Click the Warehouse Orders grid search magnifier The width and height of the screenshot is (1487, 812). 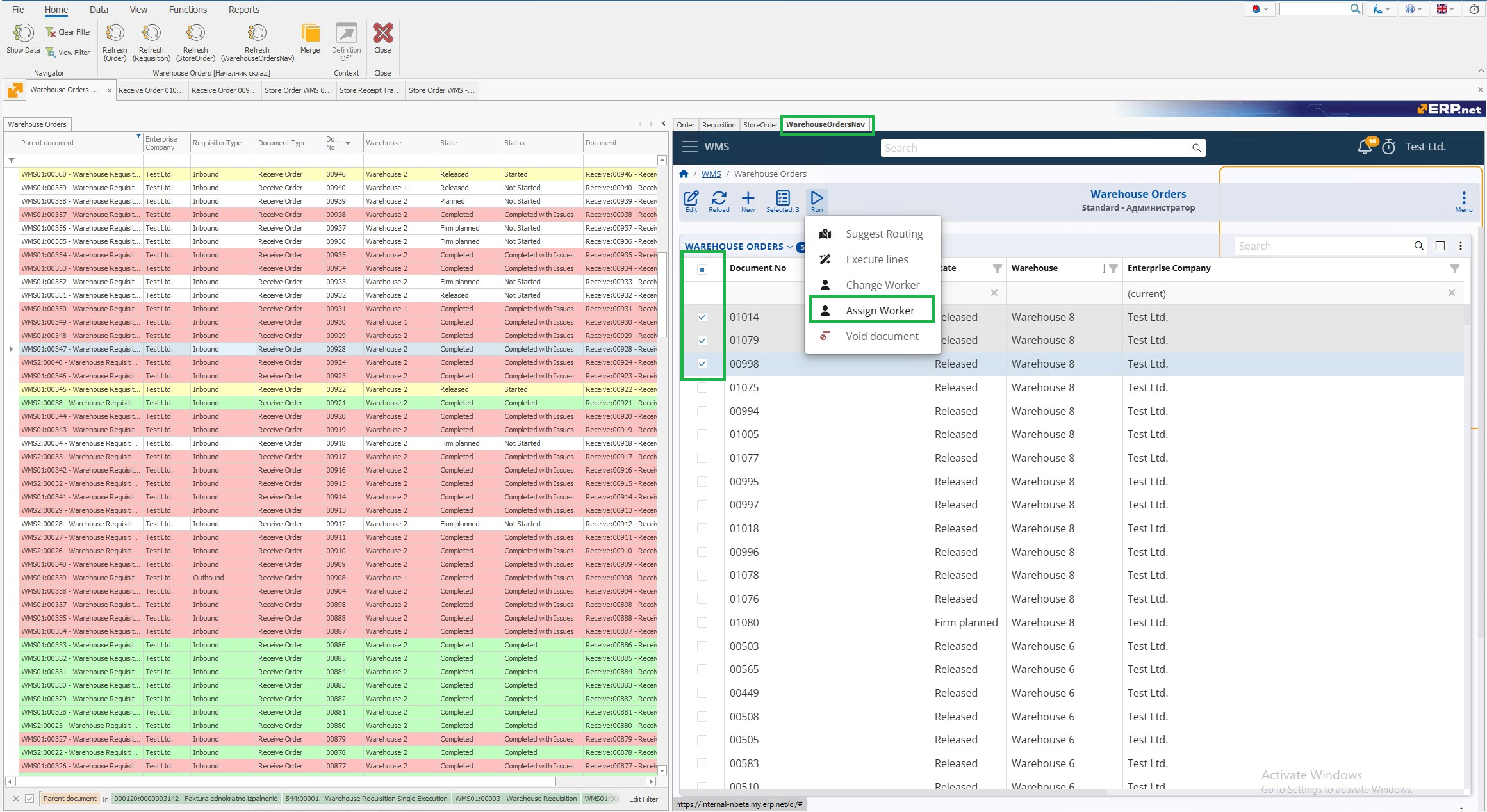point(1419,246)
